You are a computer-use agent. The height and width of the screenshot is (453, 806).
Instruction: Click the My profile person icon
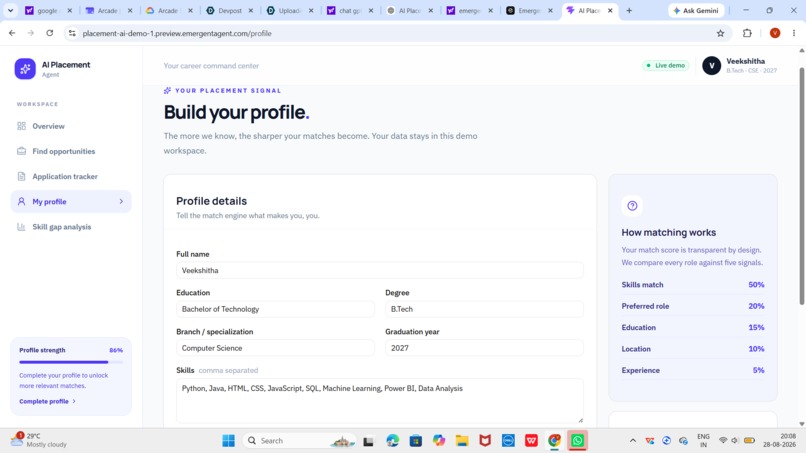(22, 202)
